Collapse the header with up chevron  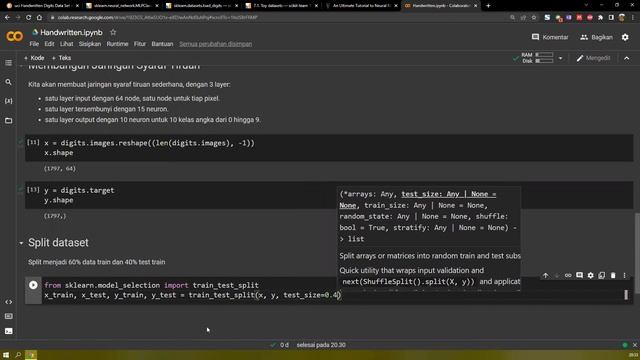coord(627,58)
